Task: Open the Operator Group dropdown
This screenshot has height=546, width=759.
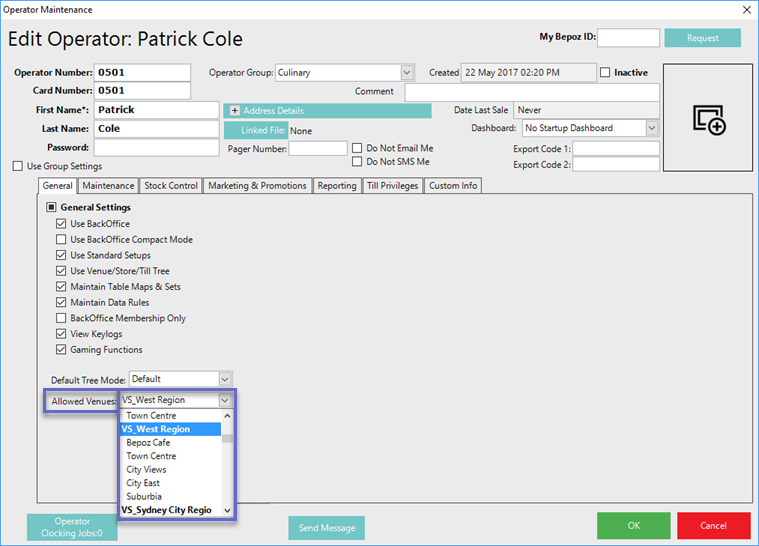Action: click(x=406, y=73)
